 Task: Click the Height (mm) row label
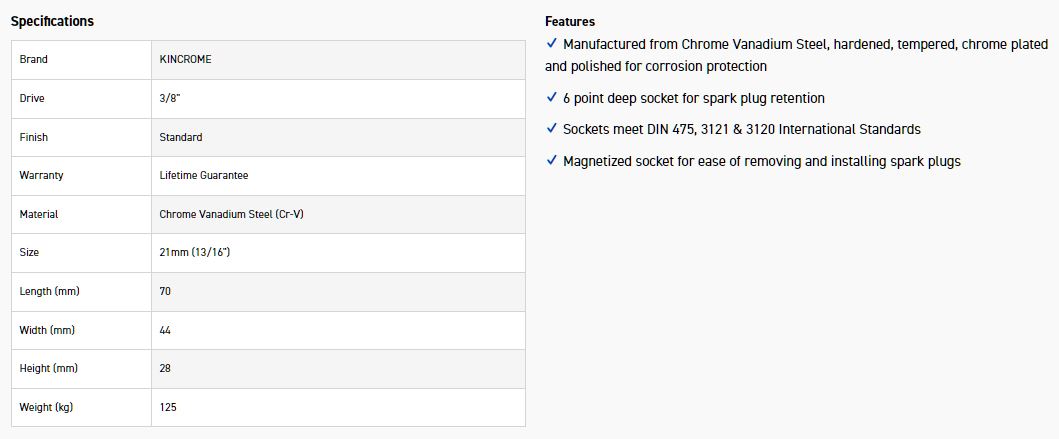coord(49,369)
